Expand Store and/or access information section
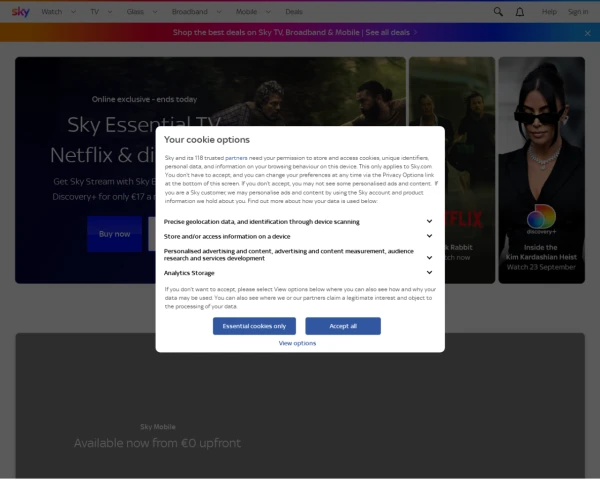600x480 pixels. pos(429,236)
